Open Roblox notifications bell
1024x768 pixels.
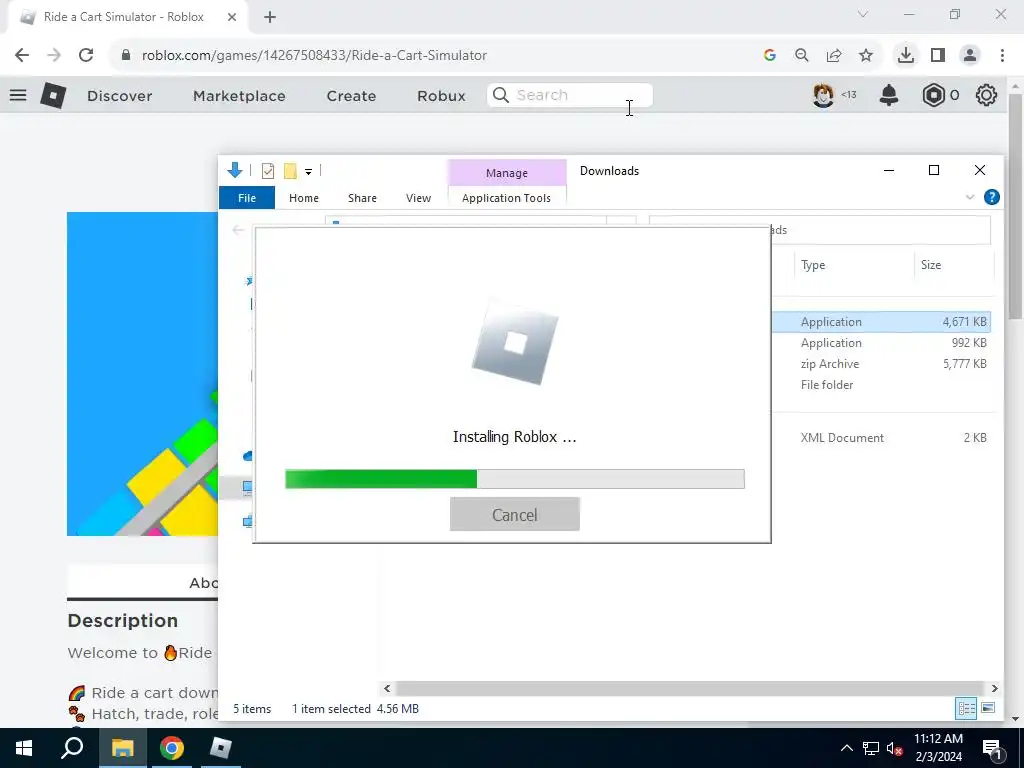[889, 95]
